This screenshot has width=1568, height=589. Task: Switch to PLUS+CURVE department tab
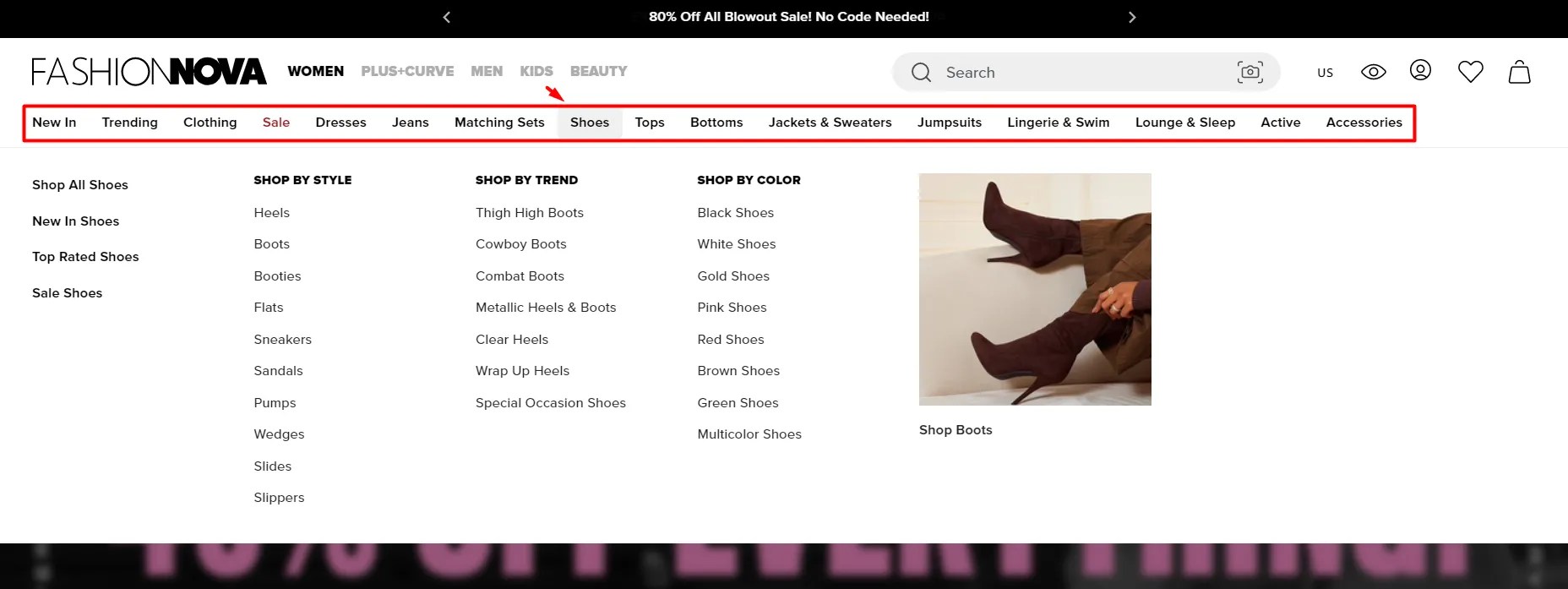(x=407, y=71)
